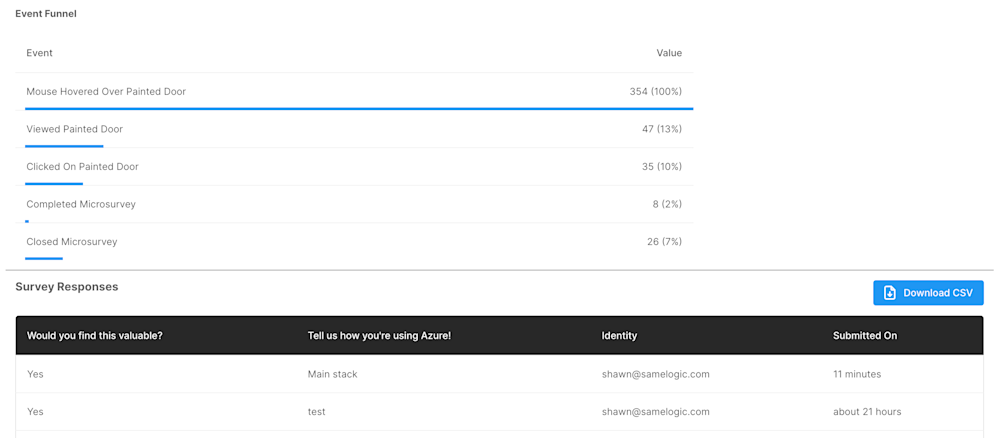Click the Value column header

pyautogui.click(x=669, y=53)
